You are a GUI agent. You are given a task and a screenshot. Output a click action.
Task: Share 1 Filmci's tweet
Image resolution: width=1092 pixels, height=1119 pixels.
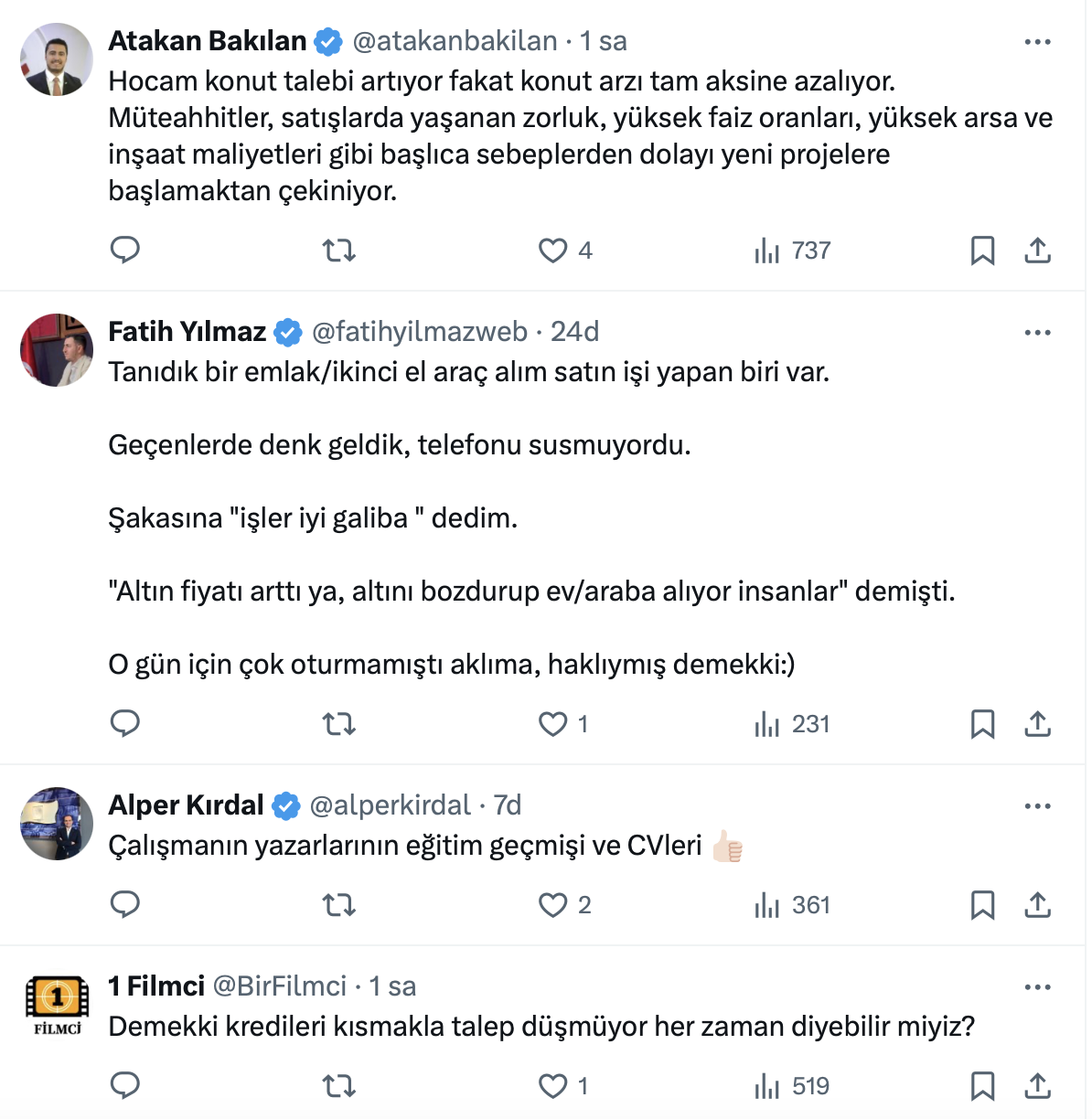tap(1037, 1085)
